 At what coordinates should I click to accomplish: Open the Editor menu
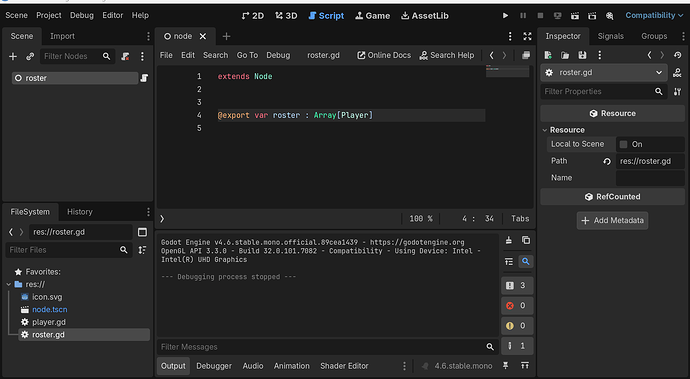113,15
